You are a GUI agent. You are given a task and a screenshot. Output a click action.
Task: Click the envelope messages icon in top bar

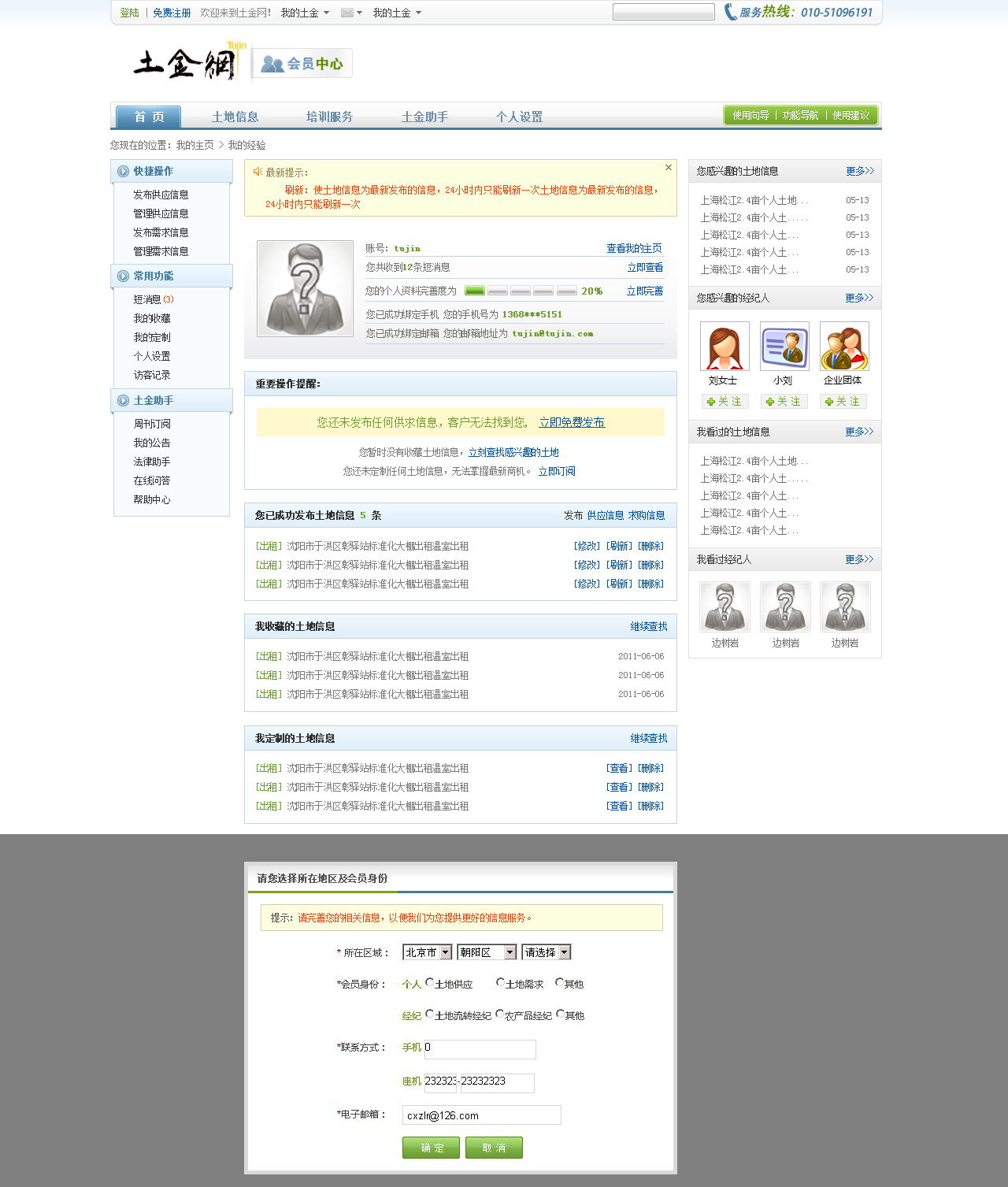pyautogui.click(x=346, y=13)
